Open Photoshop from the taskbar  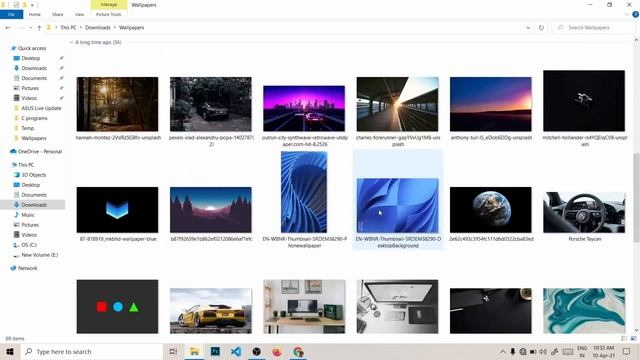(x=215, y=351)
